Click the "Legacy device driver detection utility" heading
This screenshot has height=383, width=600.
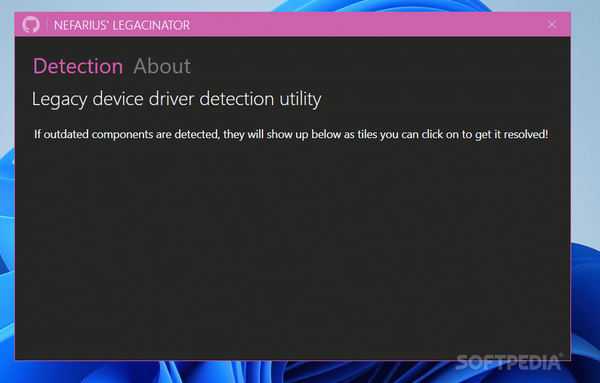176,99
